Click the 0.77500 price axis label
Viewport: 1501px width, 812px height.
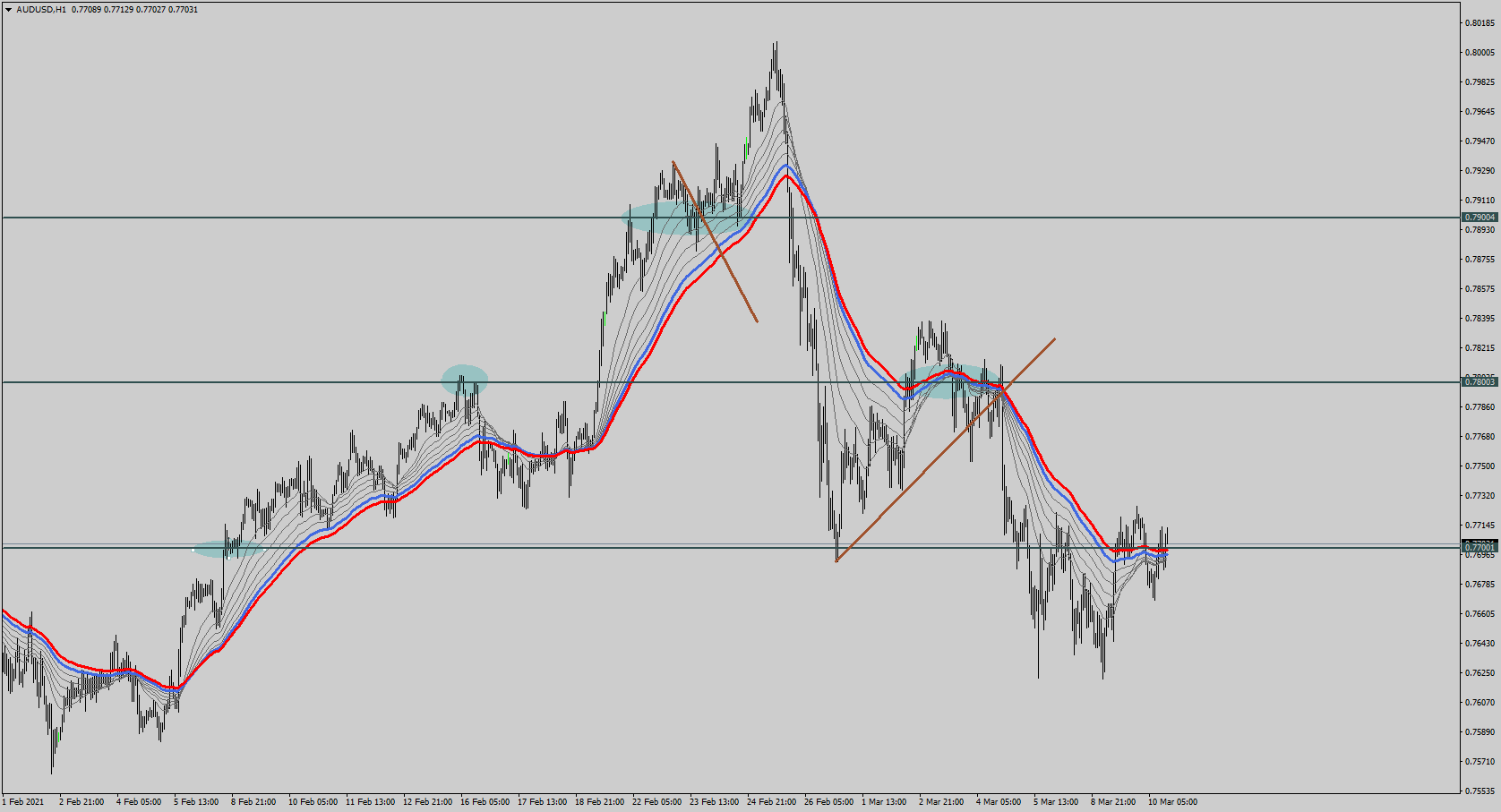(x=1480, y=466)
